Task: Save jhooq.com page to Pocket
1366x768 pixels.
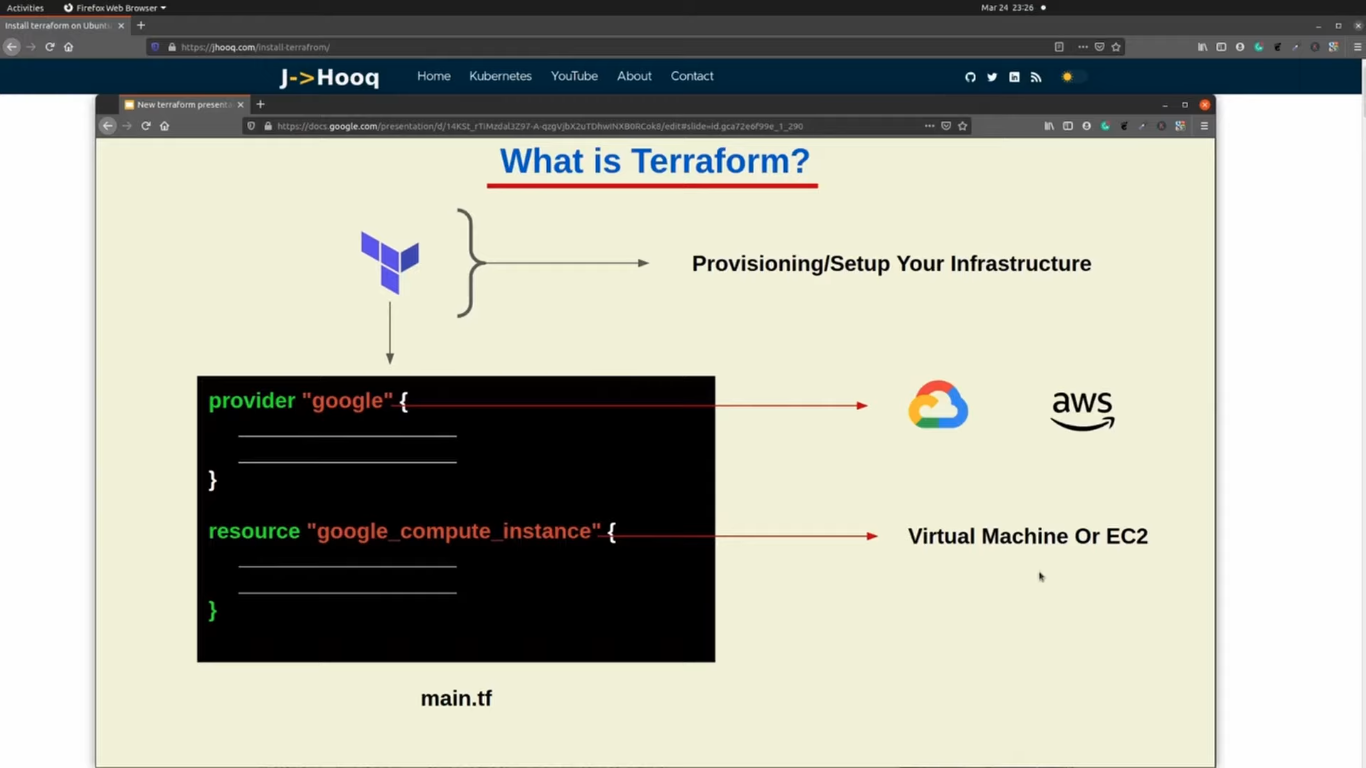Action: pyautogui.click(x=1099, y=47)
